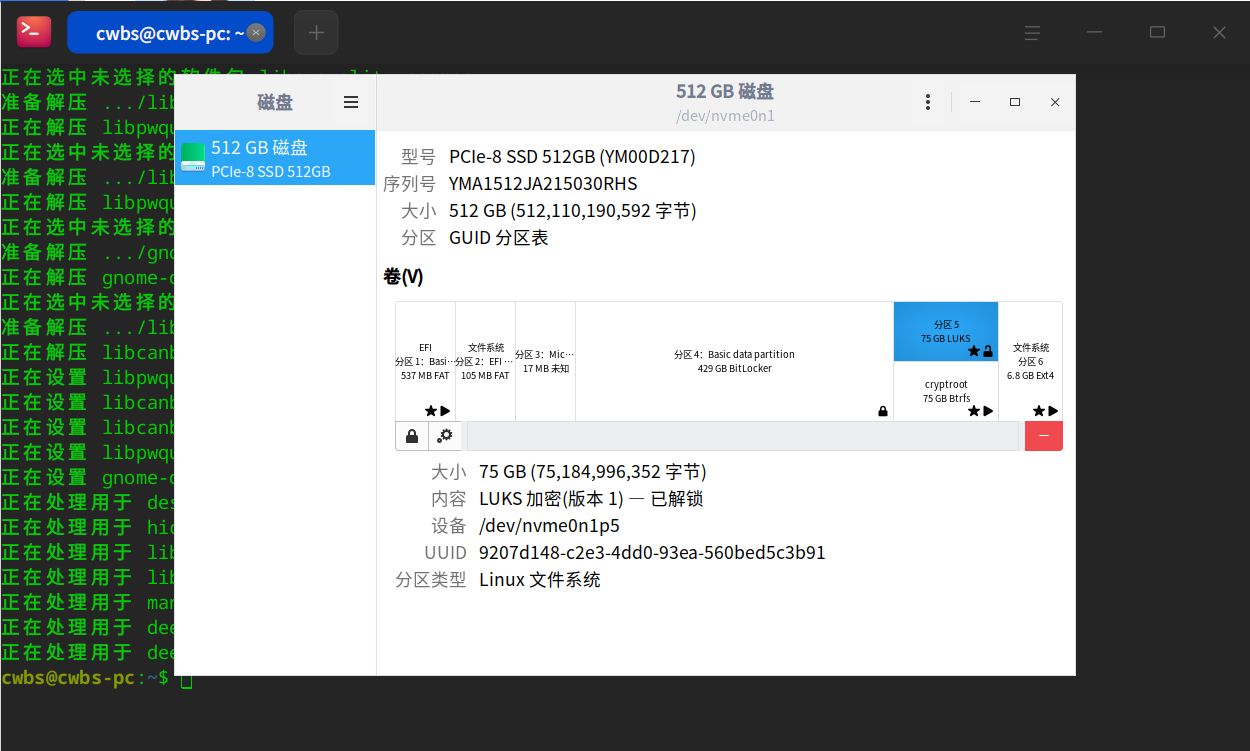Click the unlocked padlock on partition 5
The width and height of the screenshot is (1250, 751).
coord(987,351)
